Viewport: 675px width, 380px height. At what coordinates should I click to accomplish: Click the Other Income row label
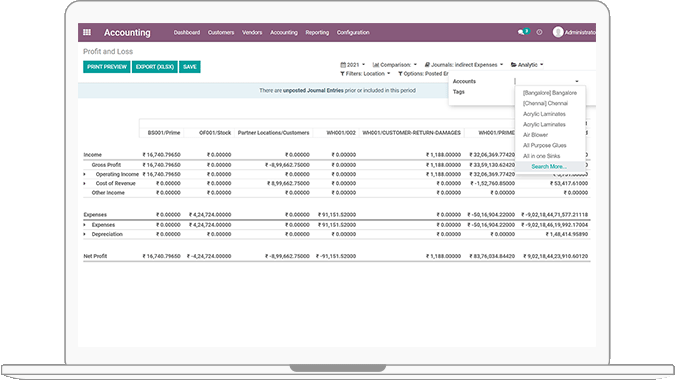click(x=108, y=193)
